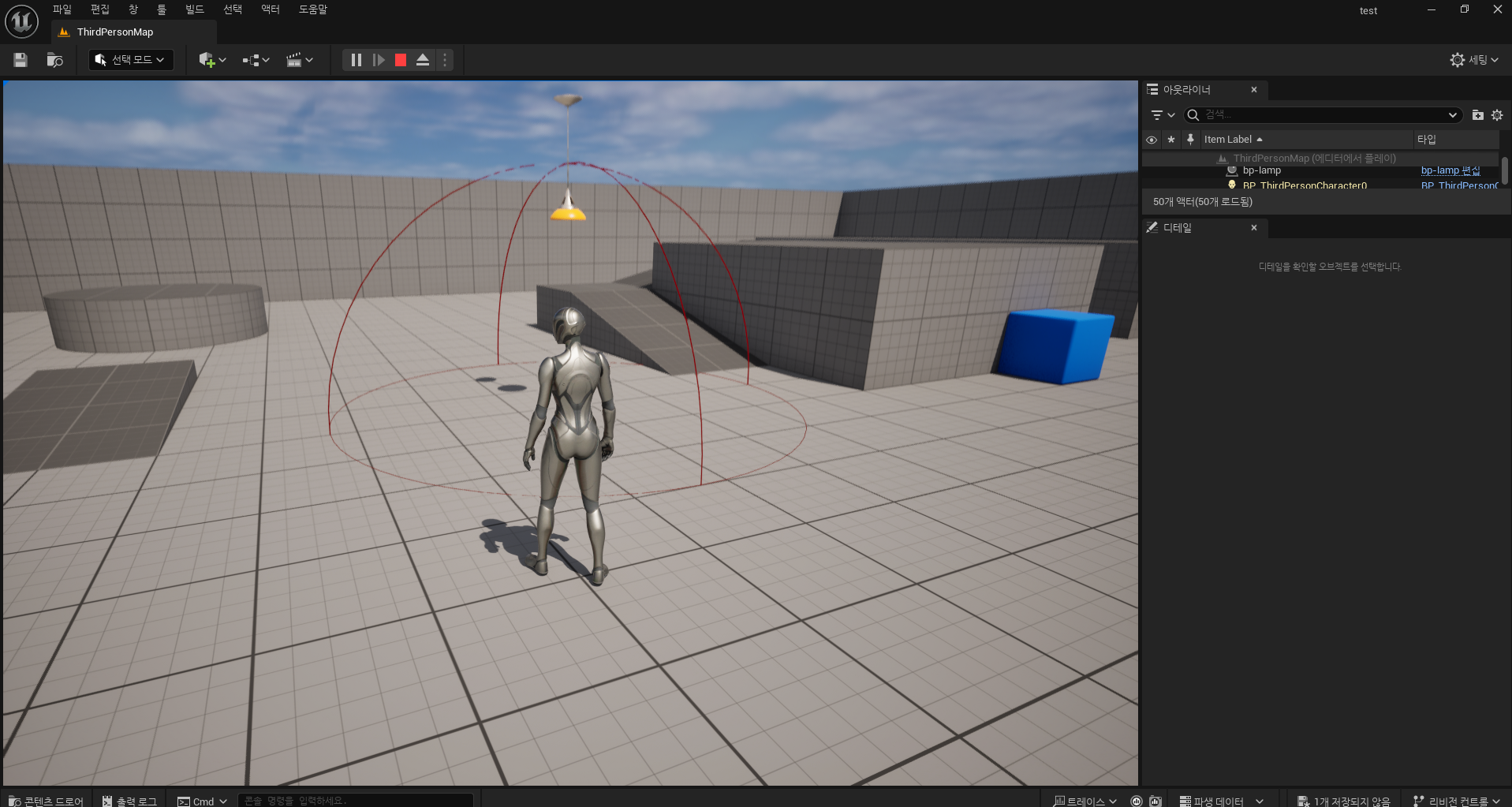Viewport: 1512px width, 807px height.
Task: Click the blue cube in the viewport
Action: [1057, 346]
